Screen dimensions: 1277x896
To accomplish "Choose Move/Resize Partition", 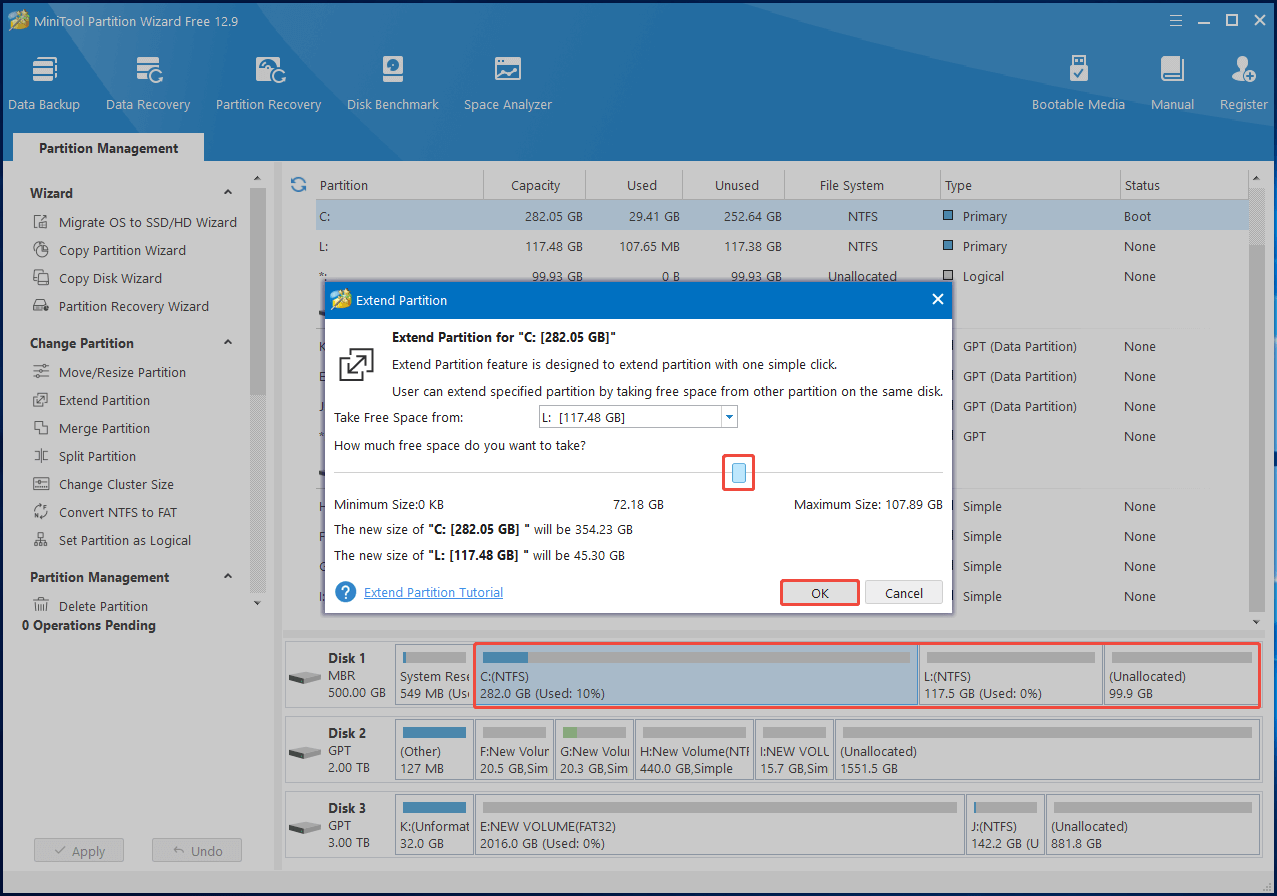I will click(x=109, y=372).
